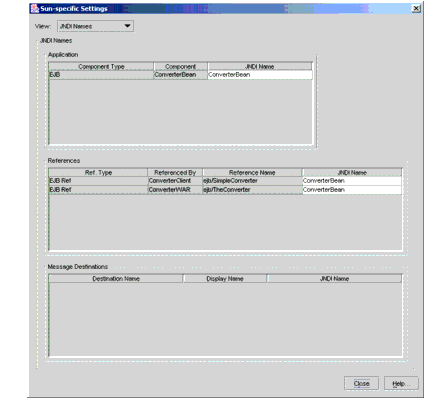Screen dimensions: 424x398
Task: Select the ejb/SimpleConverter reference name cell
Action: (x=252, y=181)
